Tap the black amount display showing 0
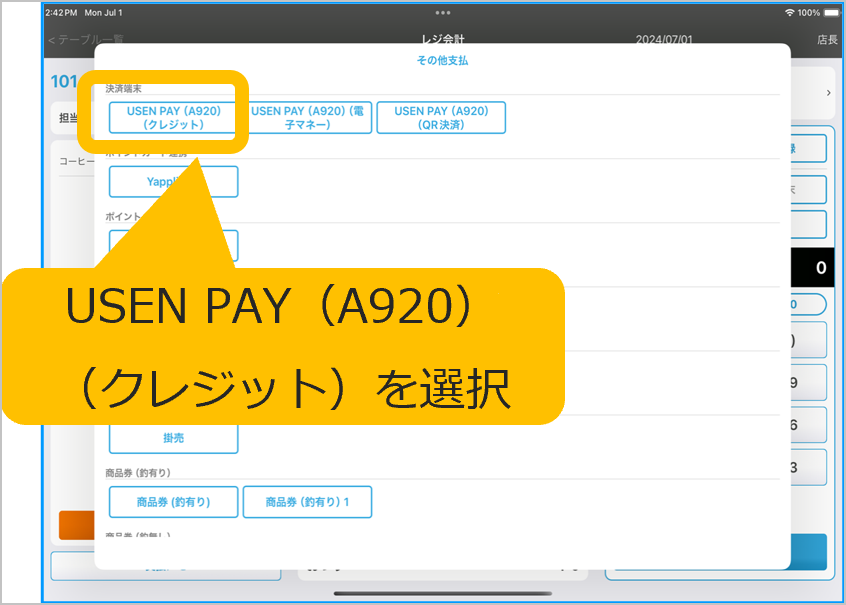Image resolution: width=846 pixels, height=605 pixels. (x=810, y=268)
